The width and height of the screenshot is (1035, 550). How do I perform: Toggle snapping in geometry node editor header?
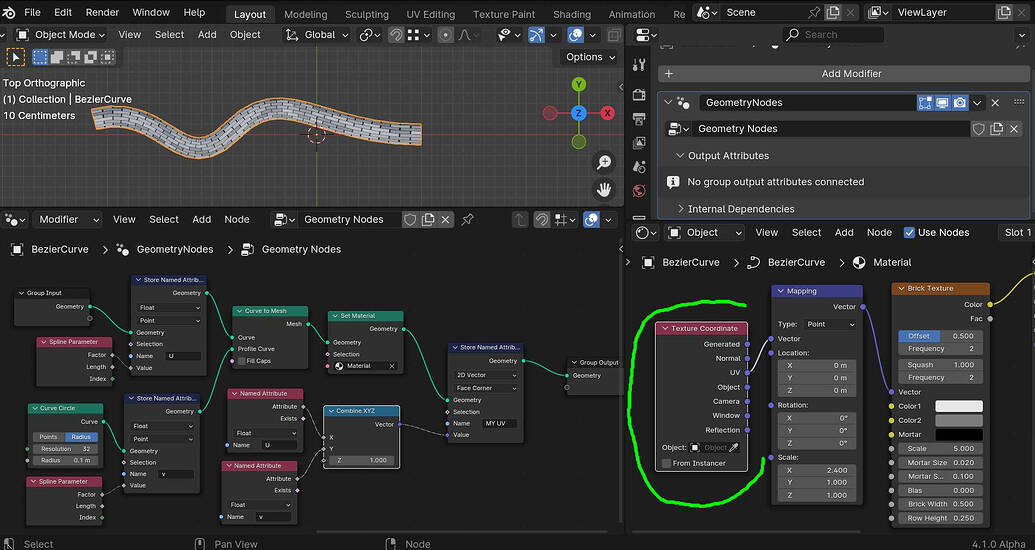[542, 219]
